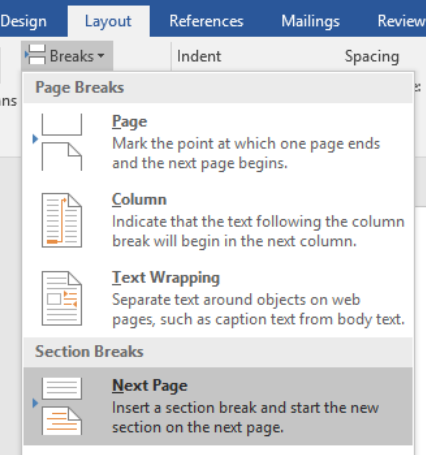Click the Column break description text

[258, 231]
